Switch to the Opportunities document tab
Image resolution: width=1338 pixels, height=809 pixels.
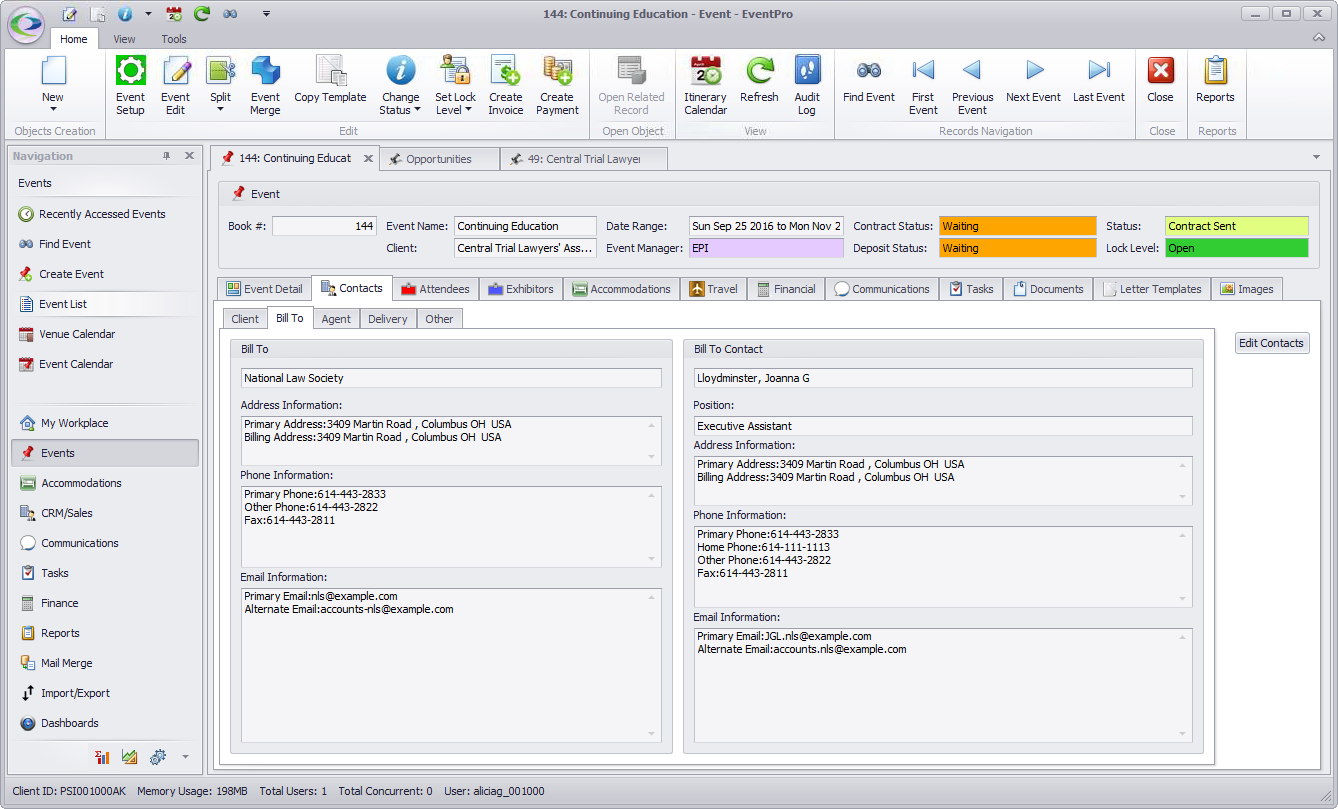click(438, 159)
